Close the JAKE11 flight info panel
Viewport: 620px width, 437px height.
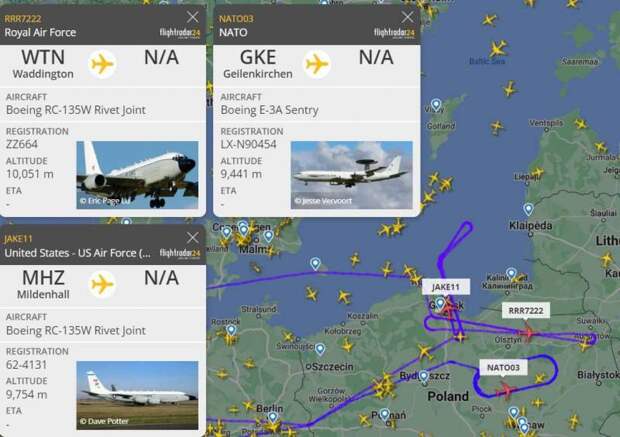[193, 237]
